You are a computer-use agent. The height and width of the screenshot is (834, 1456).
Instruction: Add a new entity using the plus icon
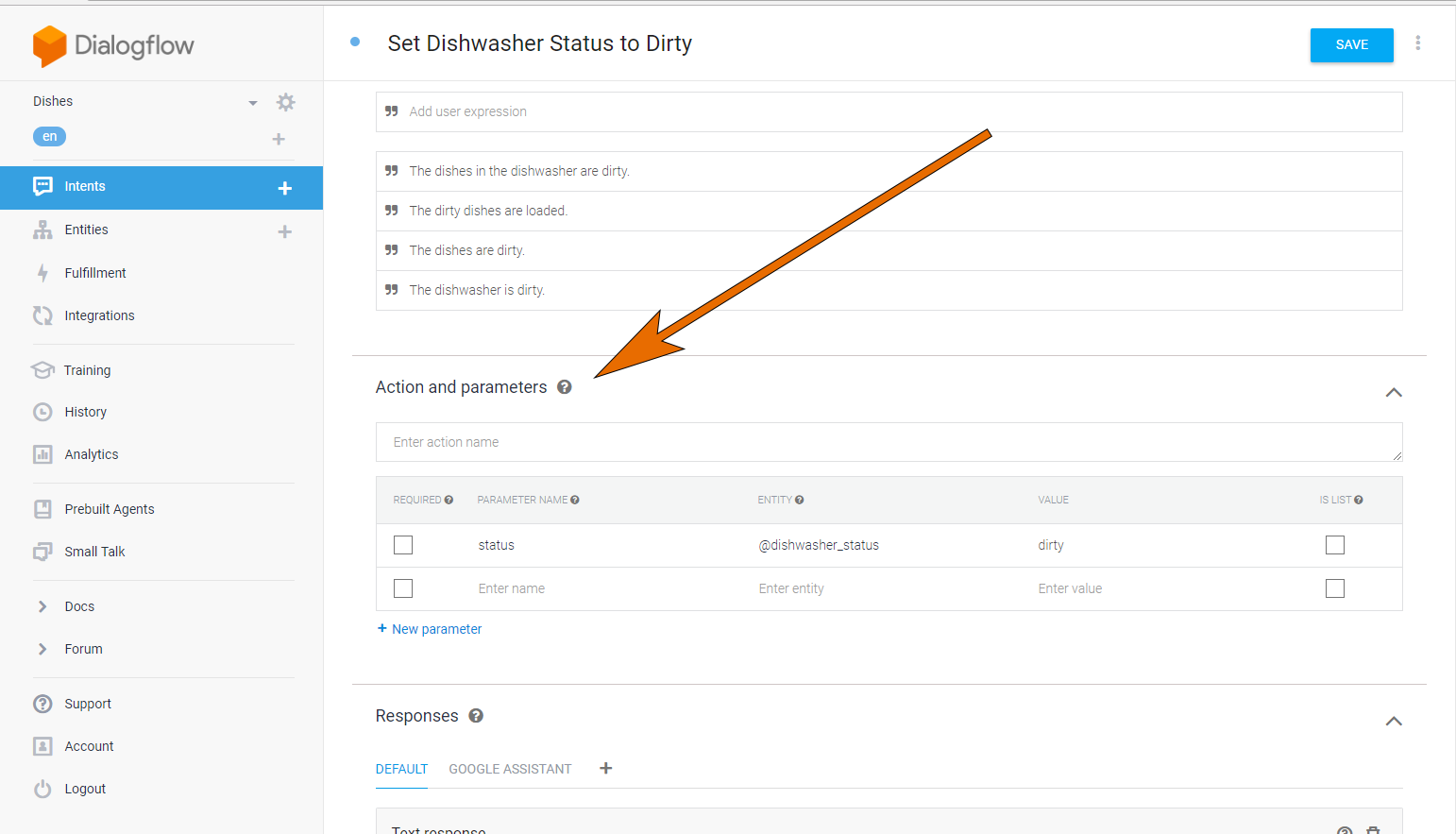tap(284, 230)
